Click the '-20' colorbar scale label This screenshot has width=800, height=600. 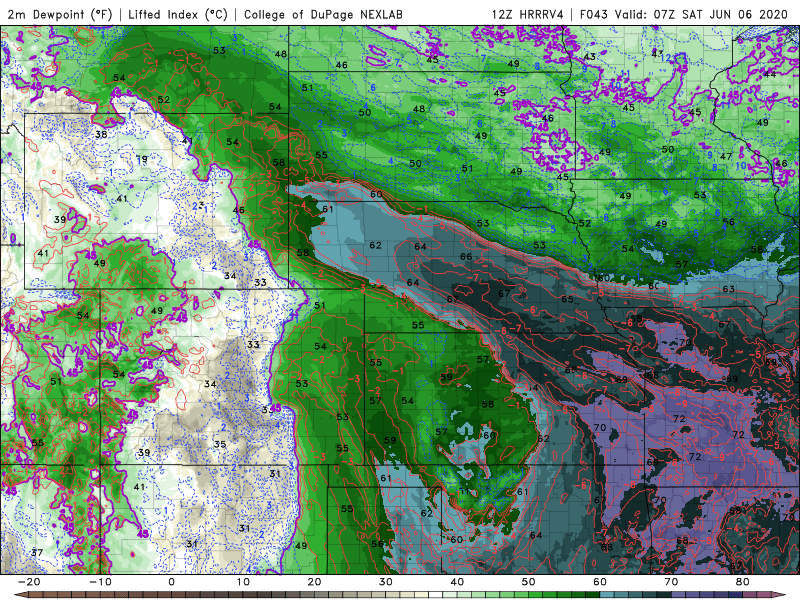pyautogui.click(x=29, y=582)
